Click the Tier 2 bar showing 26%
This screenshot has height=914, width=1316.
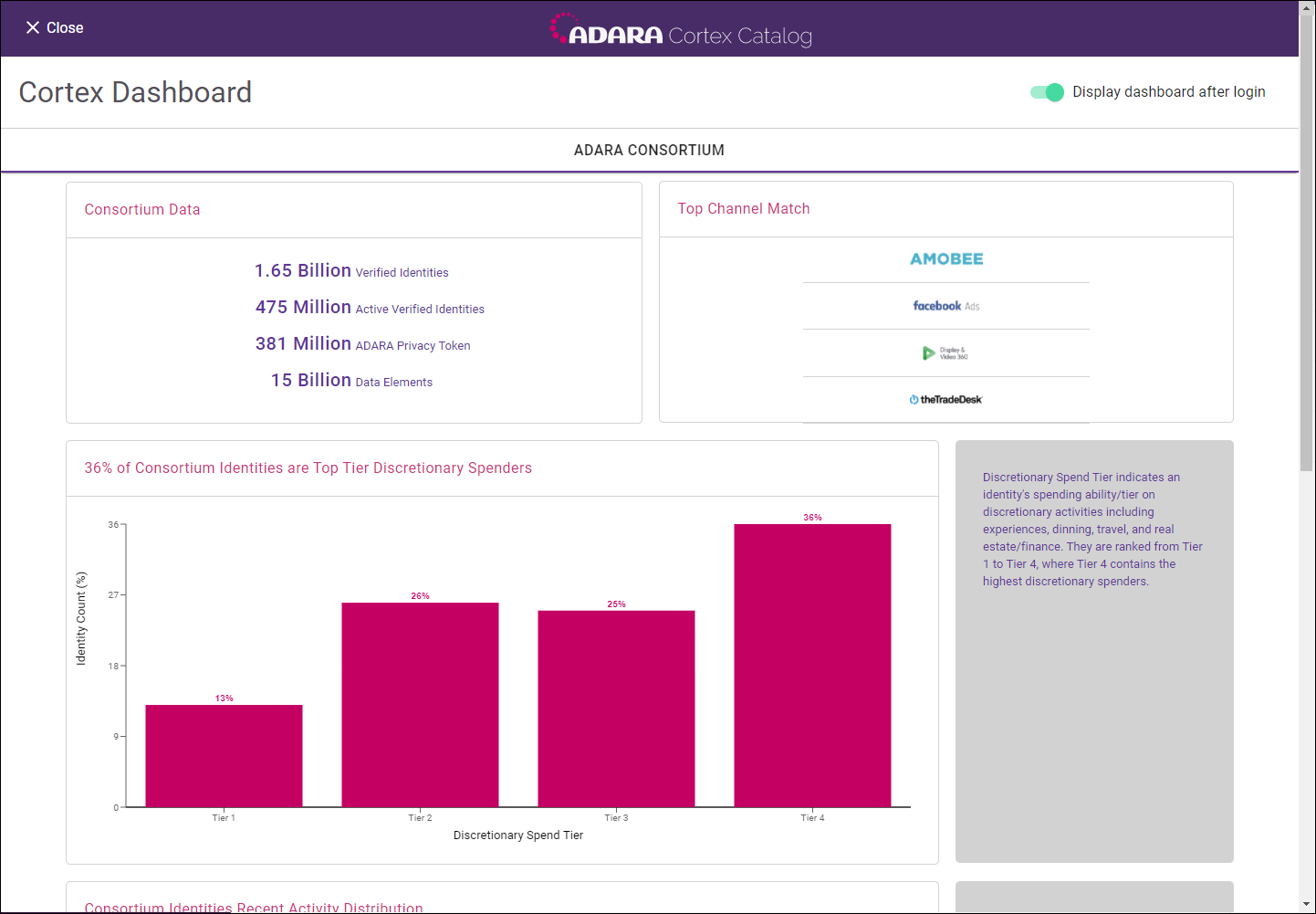[x=420, y=705]
